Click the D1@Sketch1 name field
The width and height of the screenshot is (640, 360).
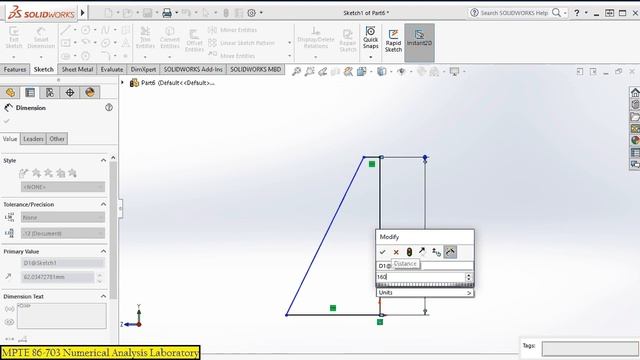(x=63, y=263)
